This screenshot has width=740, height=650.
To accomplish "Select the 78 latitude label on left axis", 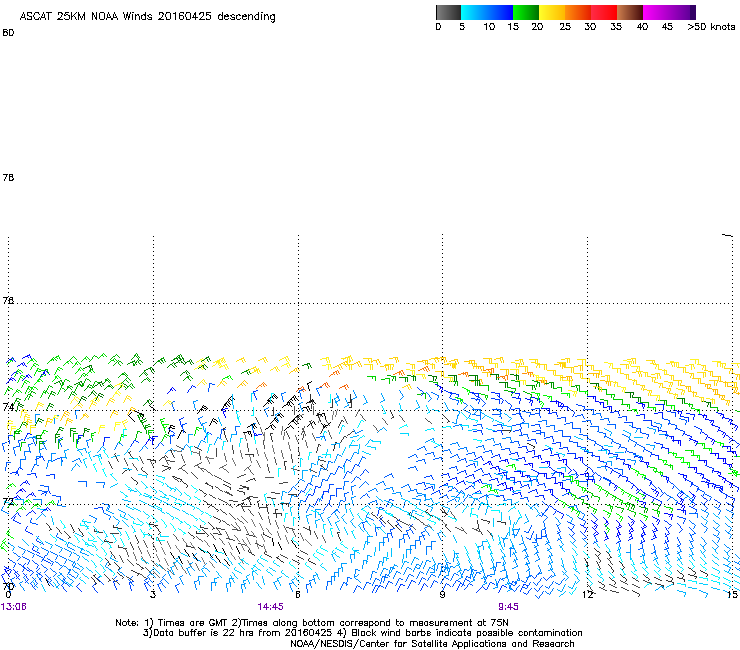I will click(8, 177).
